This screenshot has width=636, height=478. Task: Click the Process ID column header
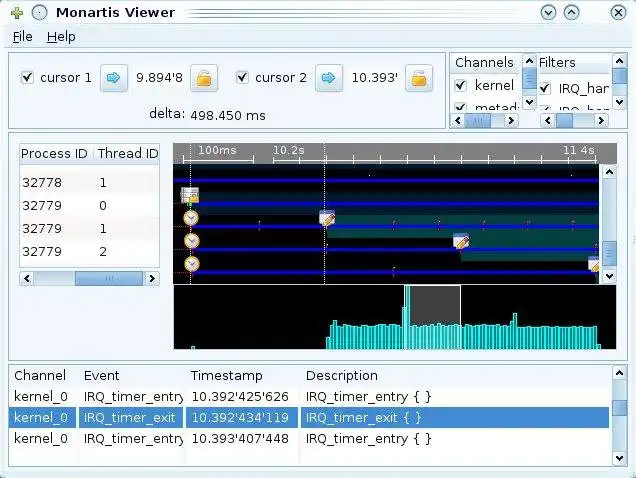54,154
